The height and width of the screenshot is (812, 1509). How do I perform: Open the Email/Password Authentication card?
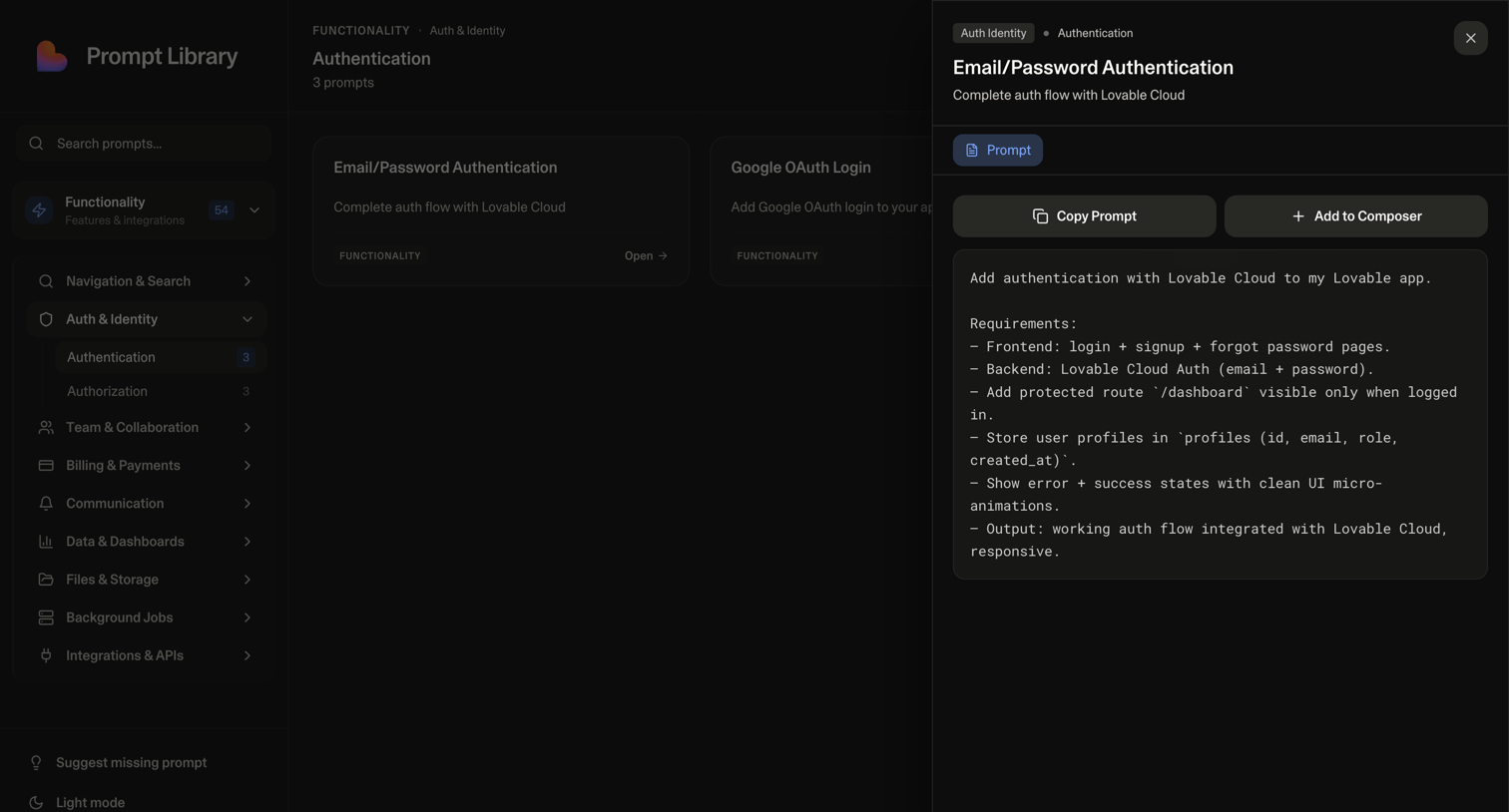(x=501, y=211)
